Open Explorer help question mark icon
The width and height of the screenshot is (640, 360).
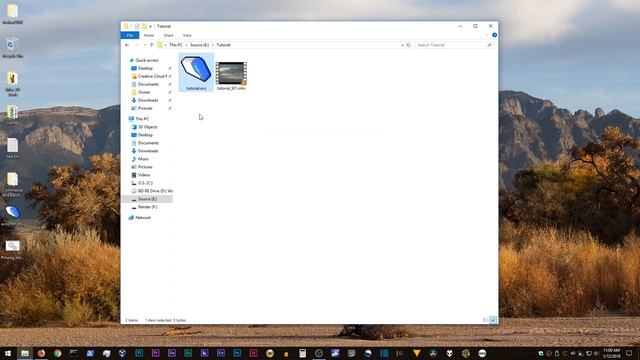[x=494, y=35]
